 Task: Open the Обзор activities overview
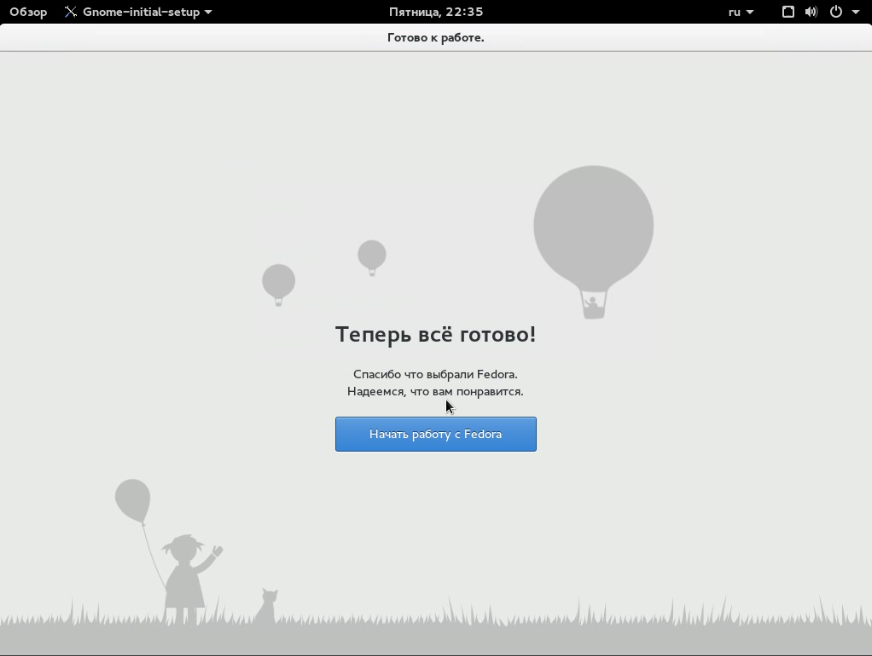coord(28,12)
